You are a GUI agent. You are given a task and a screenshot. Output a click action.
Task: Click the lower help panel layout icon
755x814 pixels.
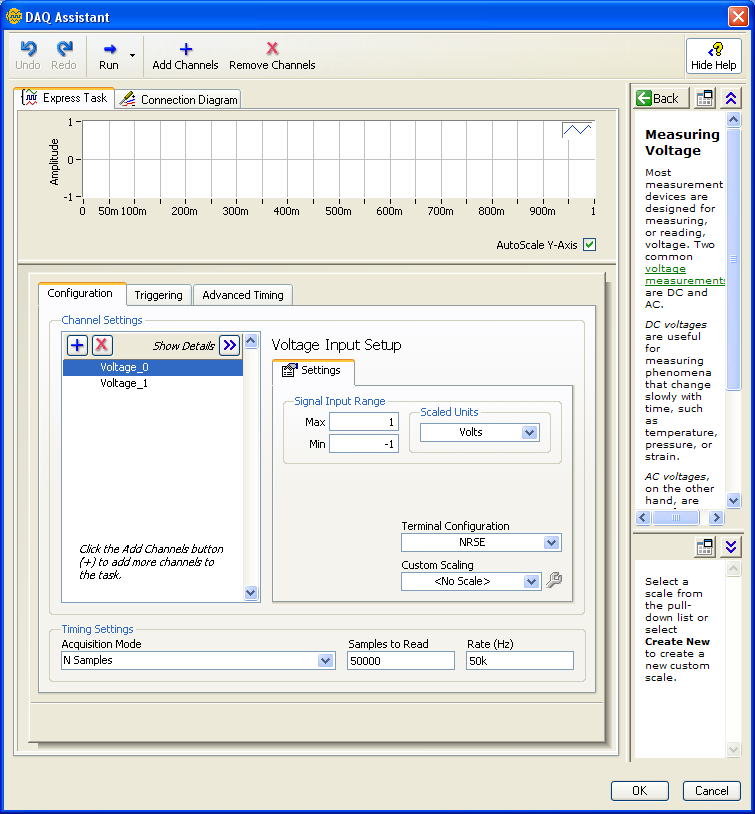click(x=705, y=547)
